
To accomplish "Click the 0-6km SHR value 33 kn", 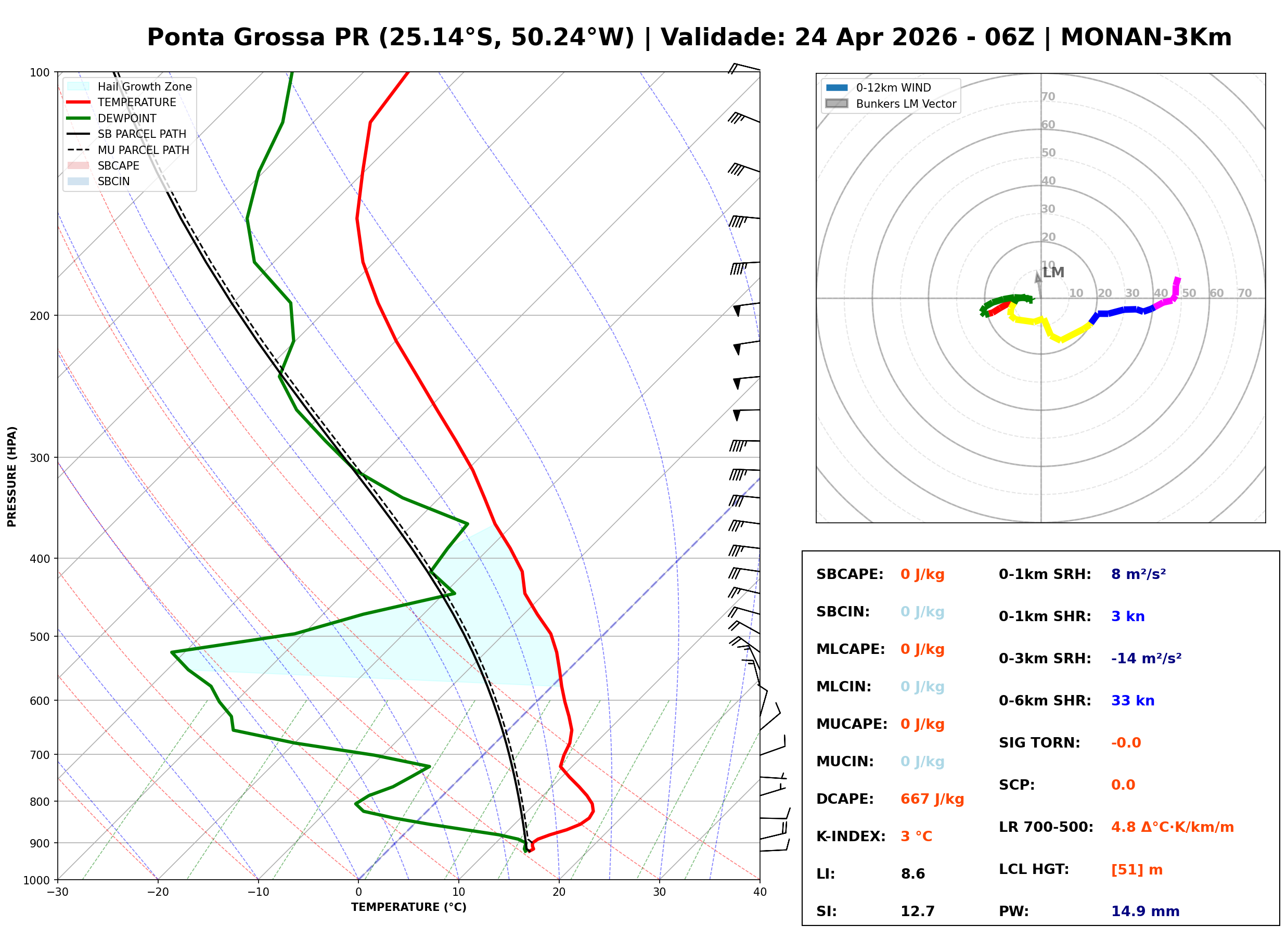I will [1133, 701].
